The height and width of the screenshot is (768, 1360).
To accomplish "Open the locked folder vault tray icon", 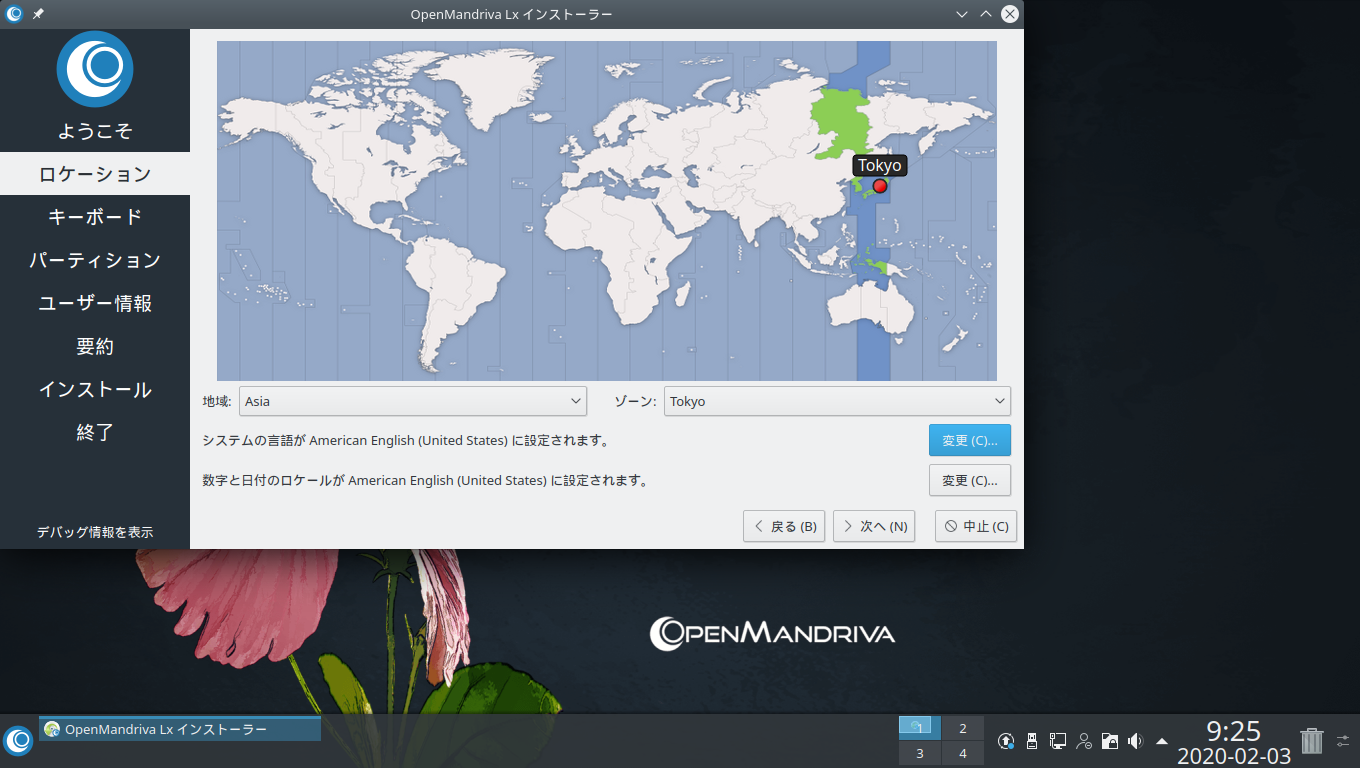I will 1110,741.
